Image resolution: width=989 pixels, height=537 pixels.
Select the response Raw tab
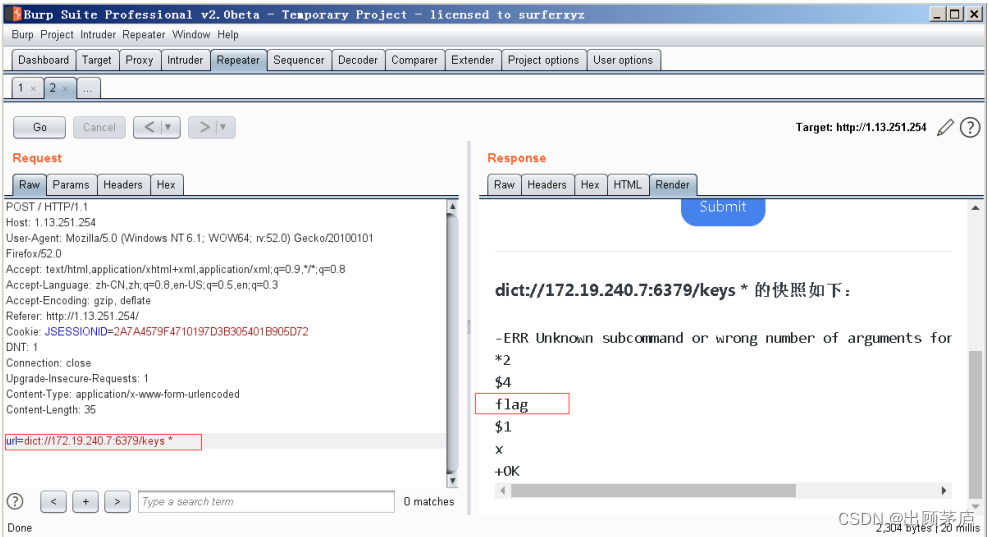(504, 185)
